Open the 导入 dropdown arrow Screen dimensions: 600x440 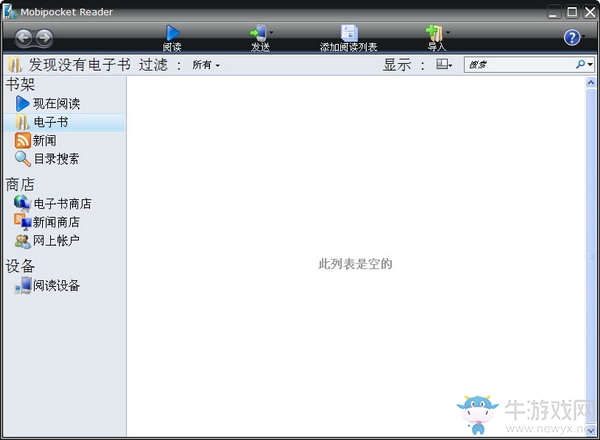click(x=448, y=33)
